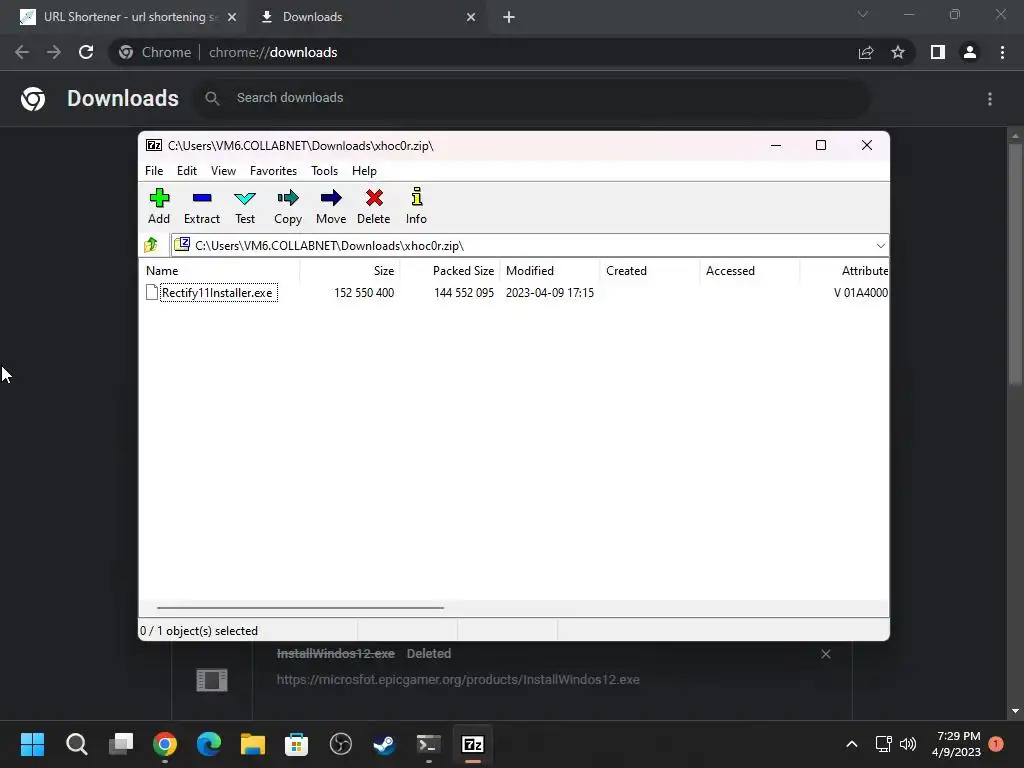Screen dimensions: 1024x768
Task: Open the Downloads page more actions menu
Action: (990, 99)
